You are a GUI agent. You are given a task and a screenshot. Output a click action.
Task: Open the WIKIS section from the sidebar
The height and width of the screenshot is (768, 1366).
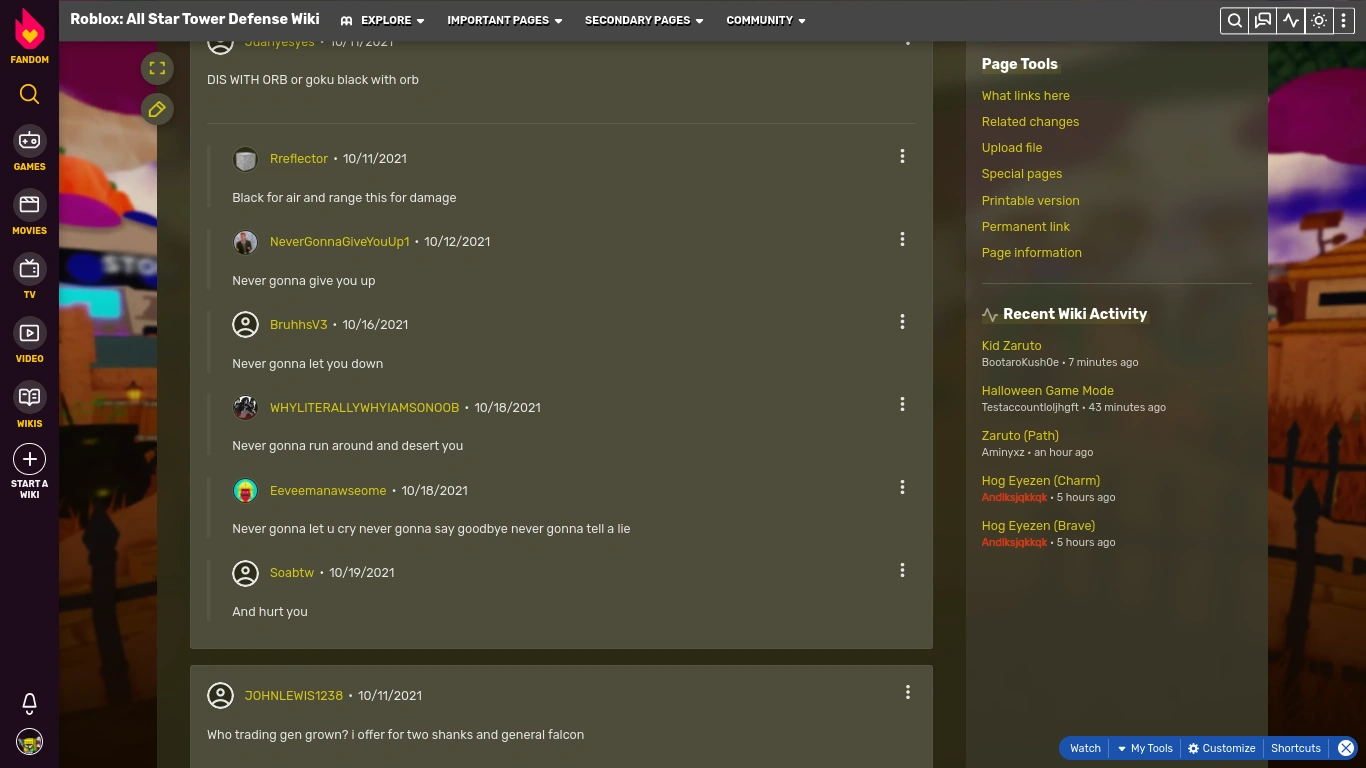pyautogui.click(x=29, y=404)
